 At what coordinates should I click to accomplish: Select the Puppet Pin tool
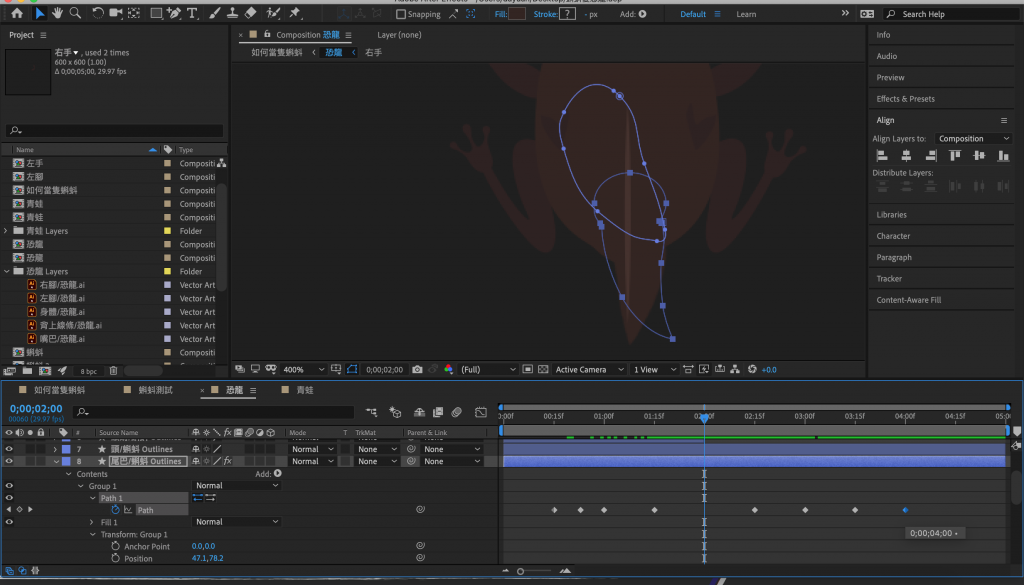[295, 13]
